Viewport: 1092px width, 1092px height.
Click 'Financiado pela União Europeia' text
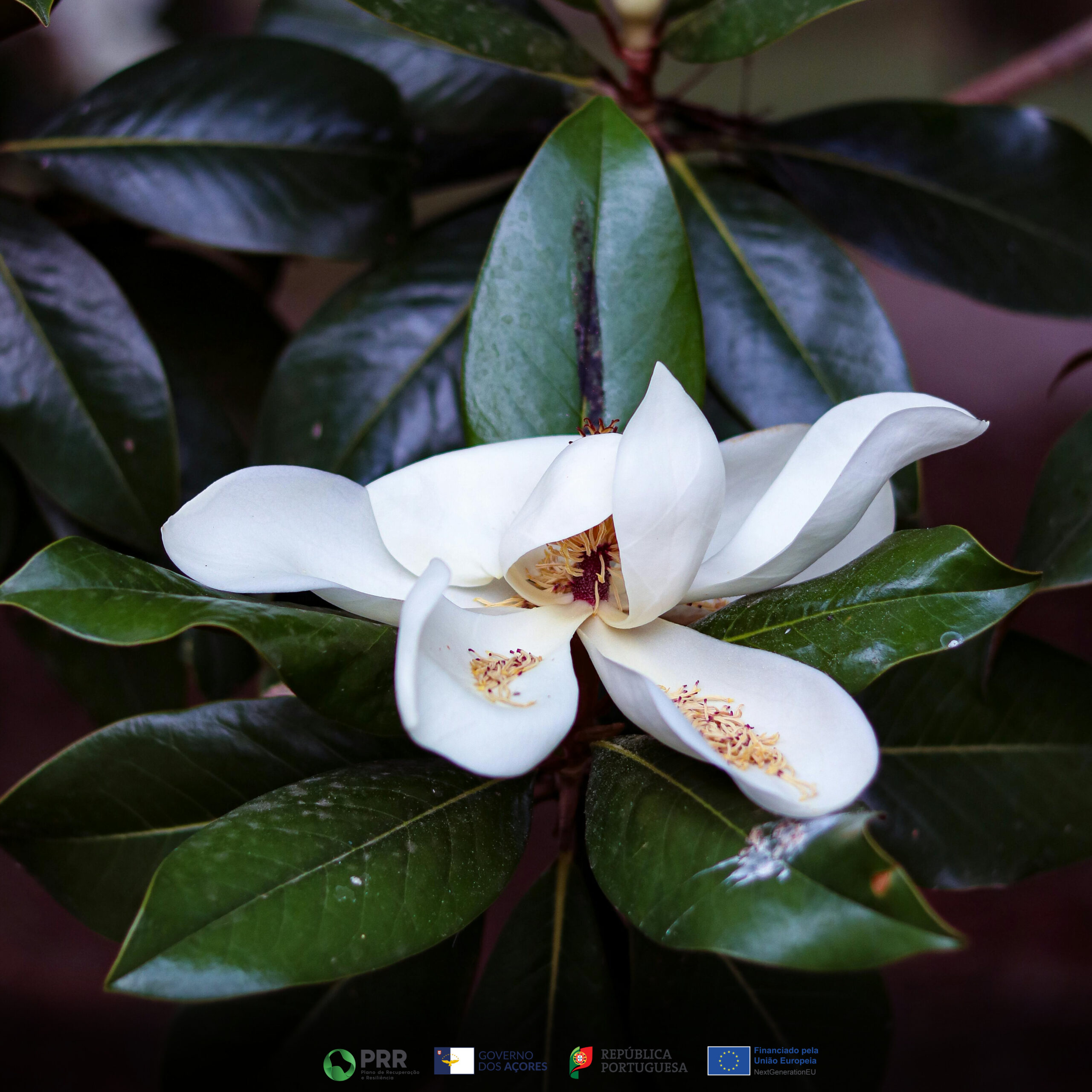[786, 1055]
